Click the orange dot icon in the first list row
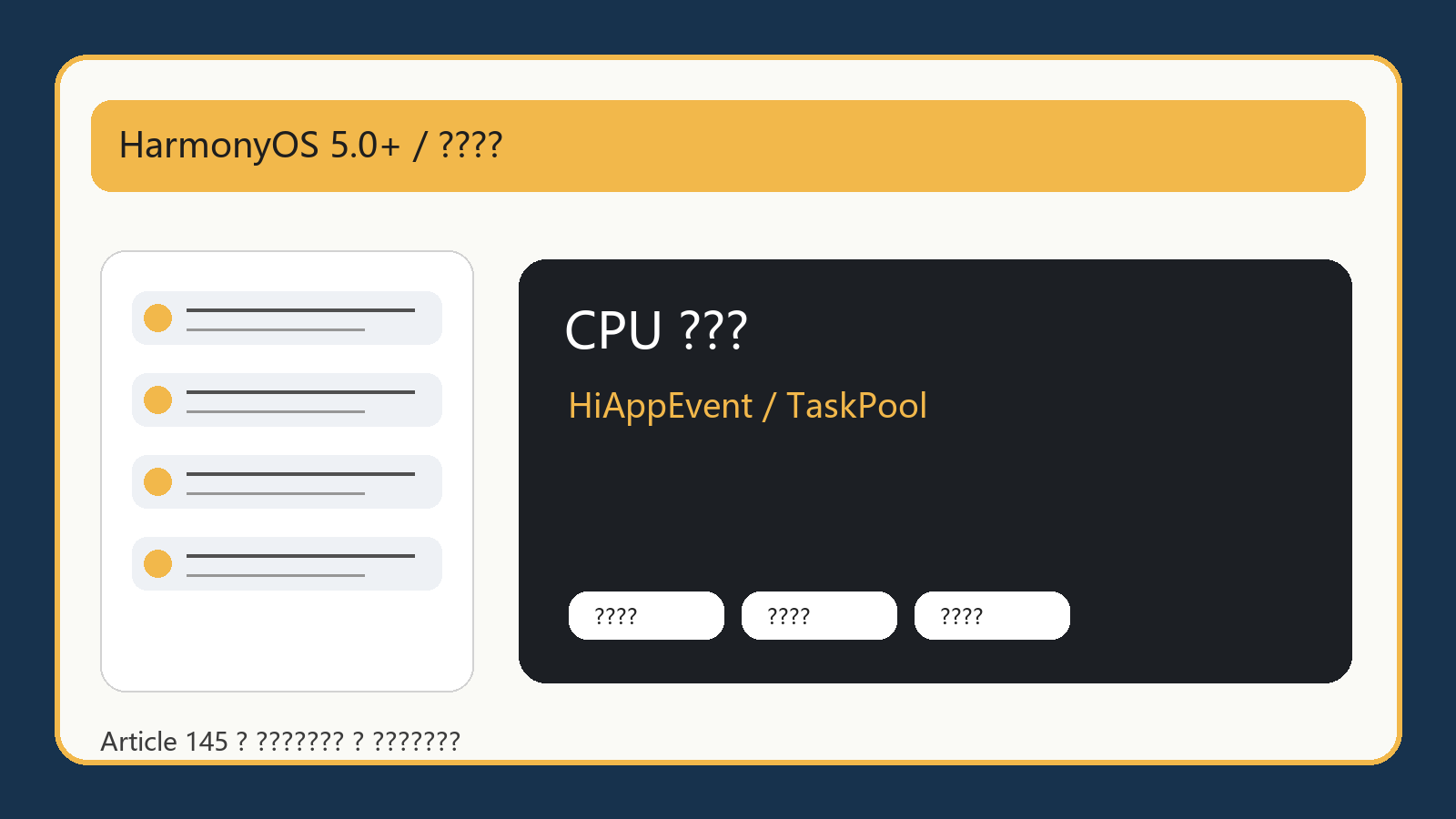This screenshot has width=1456, height=819. click(158, 318)
